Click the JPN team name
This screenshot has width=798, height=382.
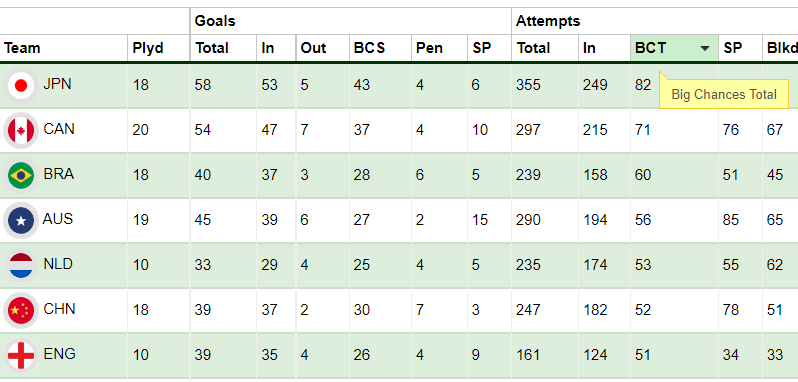pos(58,84)
